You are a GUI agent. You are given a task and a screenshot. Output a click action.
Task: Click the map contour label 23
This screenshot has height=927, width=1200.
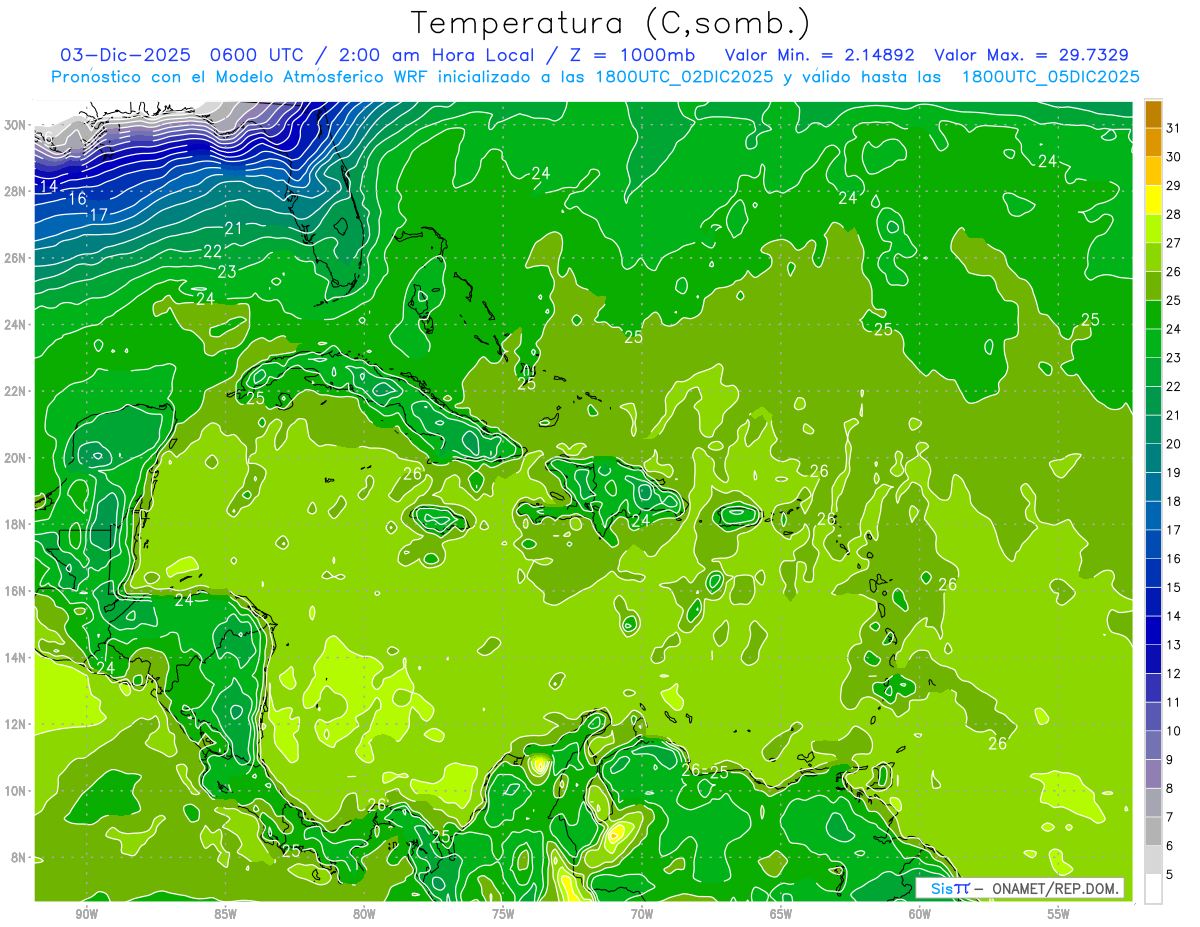click(227, 272)
